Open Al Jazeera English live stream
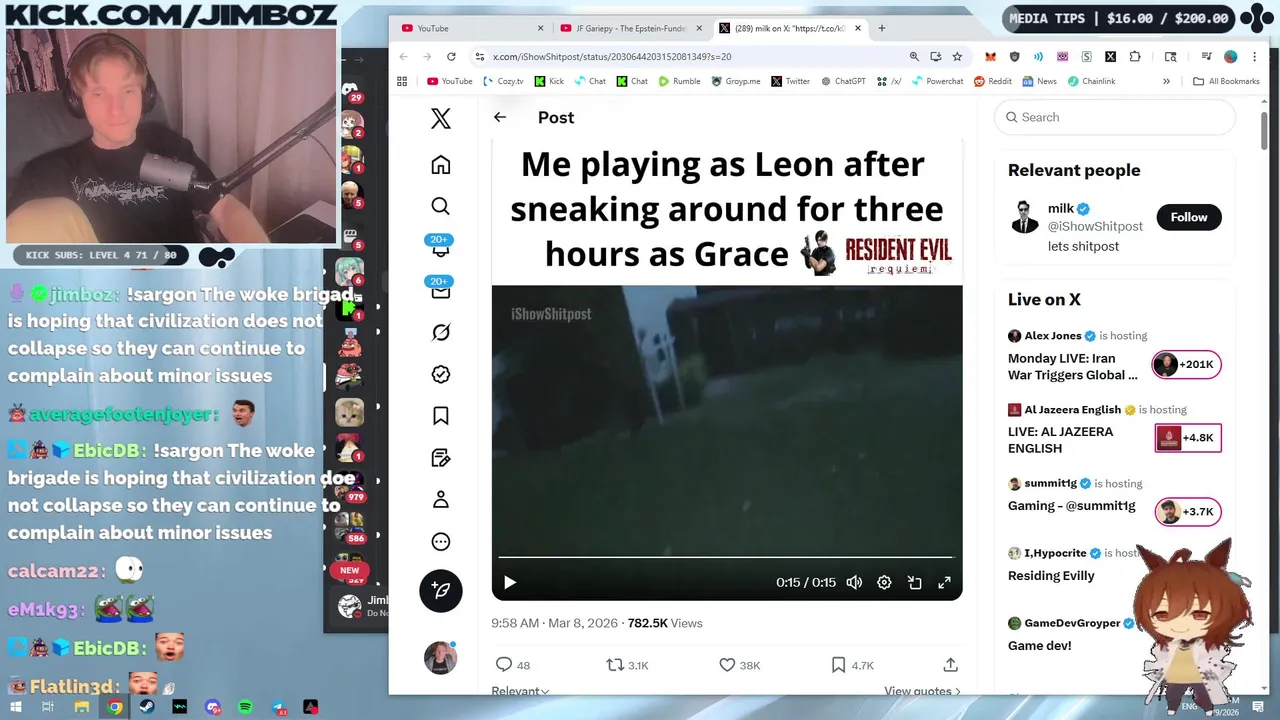 (1114, 430)
